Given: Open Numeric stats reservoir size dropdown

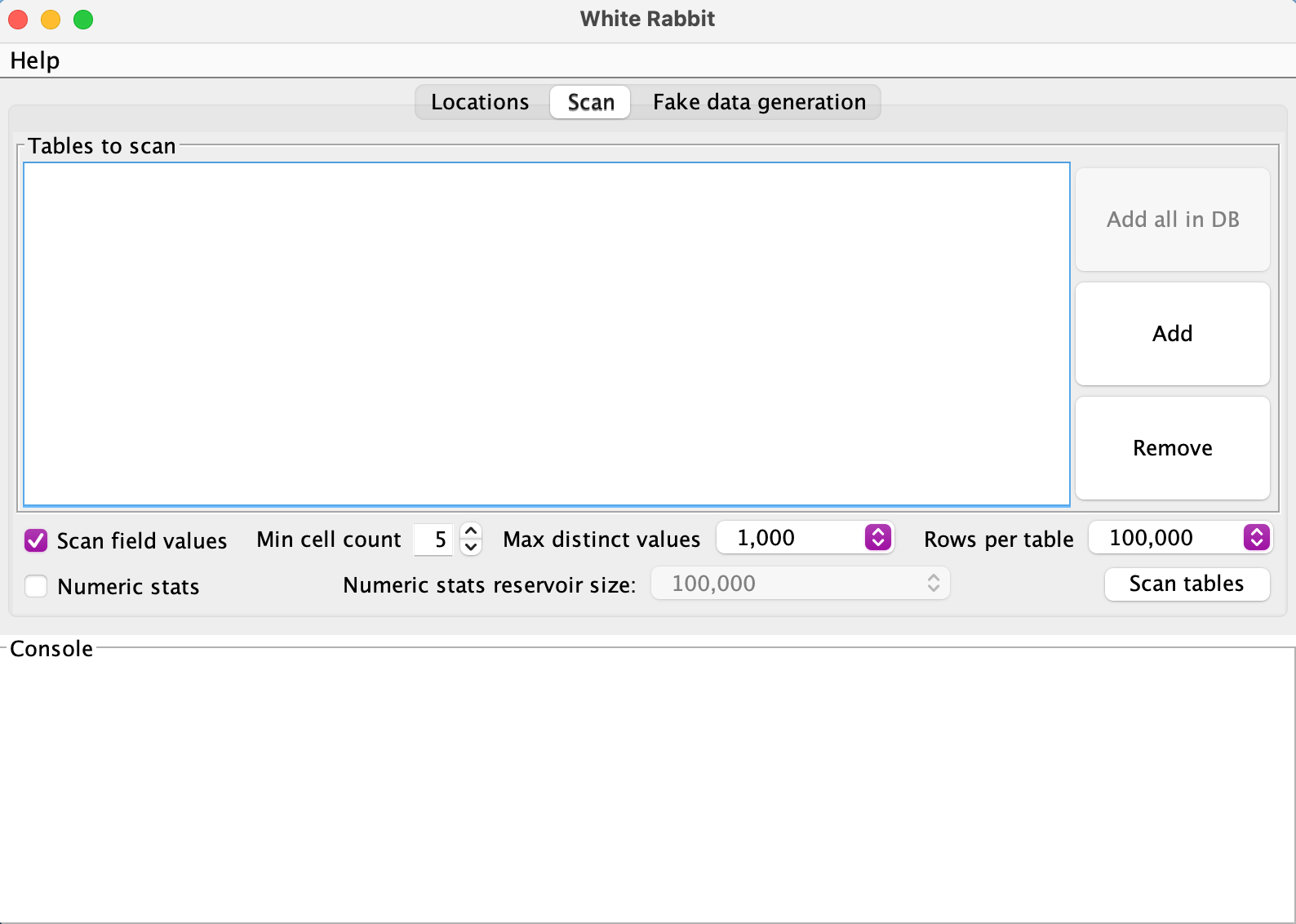Looking at the screenshot, I should (801, 584).
